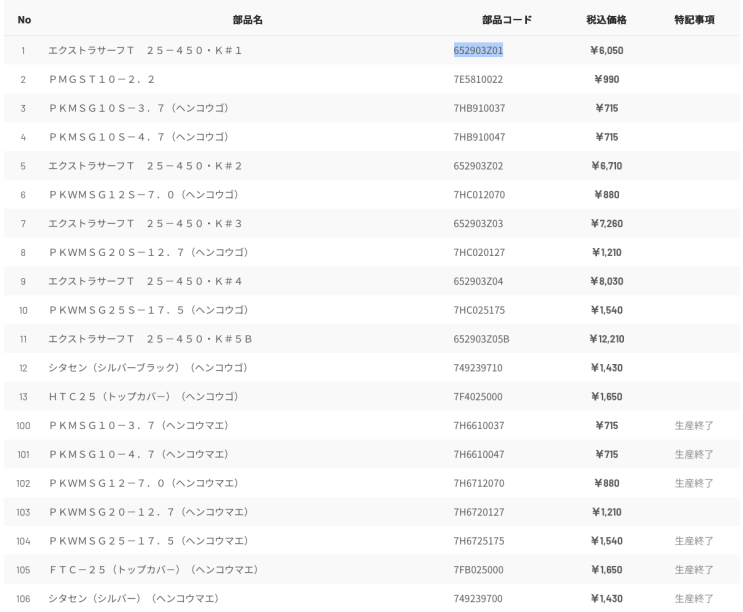Select PKWMSG12-7.0 (ヘンコウマエ) part name
Image resolution: width=743 pixels, height=612 pixels.
click(x=144, y=483)
